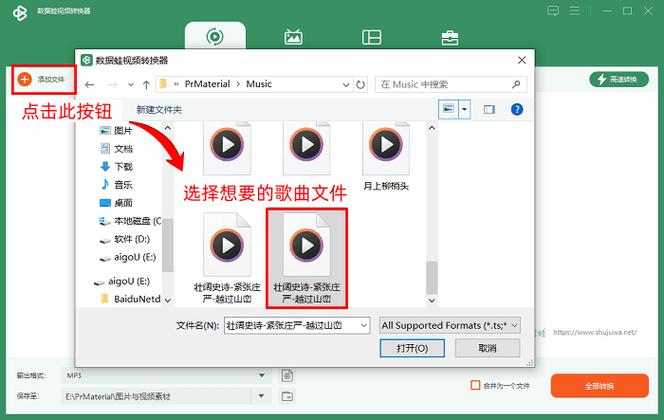Switch to the image tools tab icon
This screenshot has height=420, width=664.
click(293, 37)
